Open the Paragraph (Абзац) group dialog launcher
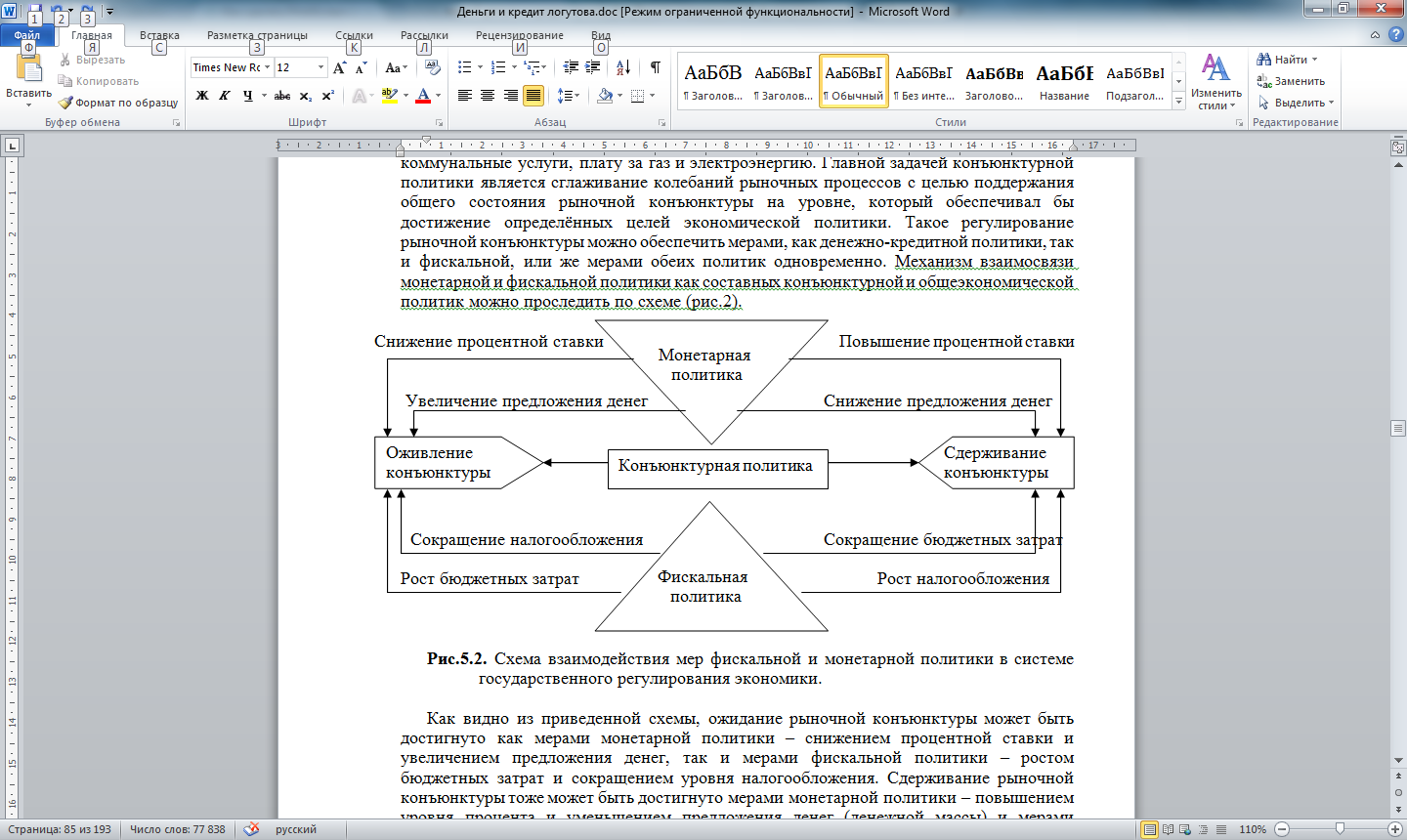Screen dimensions: 1407x840 tap(661, 123)
